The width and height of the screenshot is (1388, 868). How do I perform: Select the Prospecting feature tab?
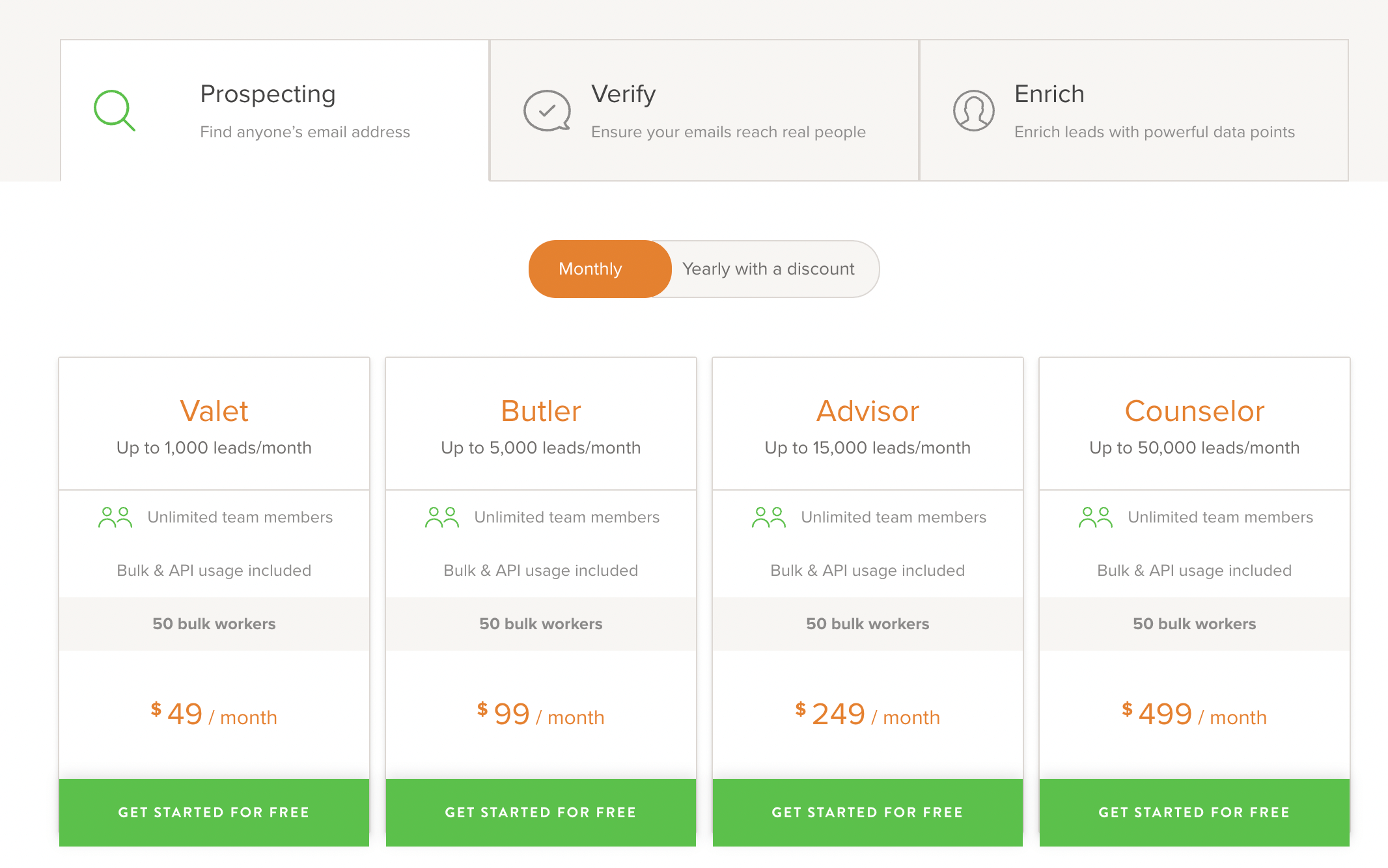(275, 110)
